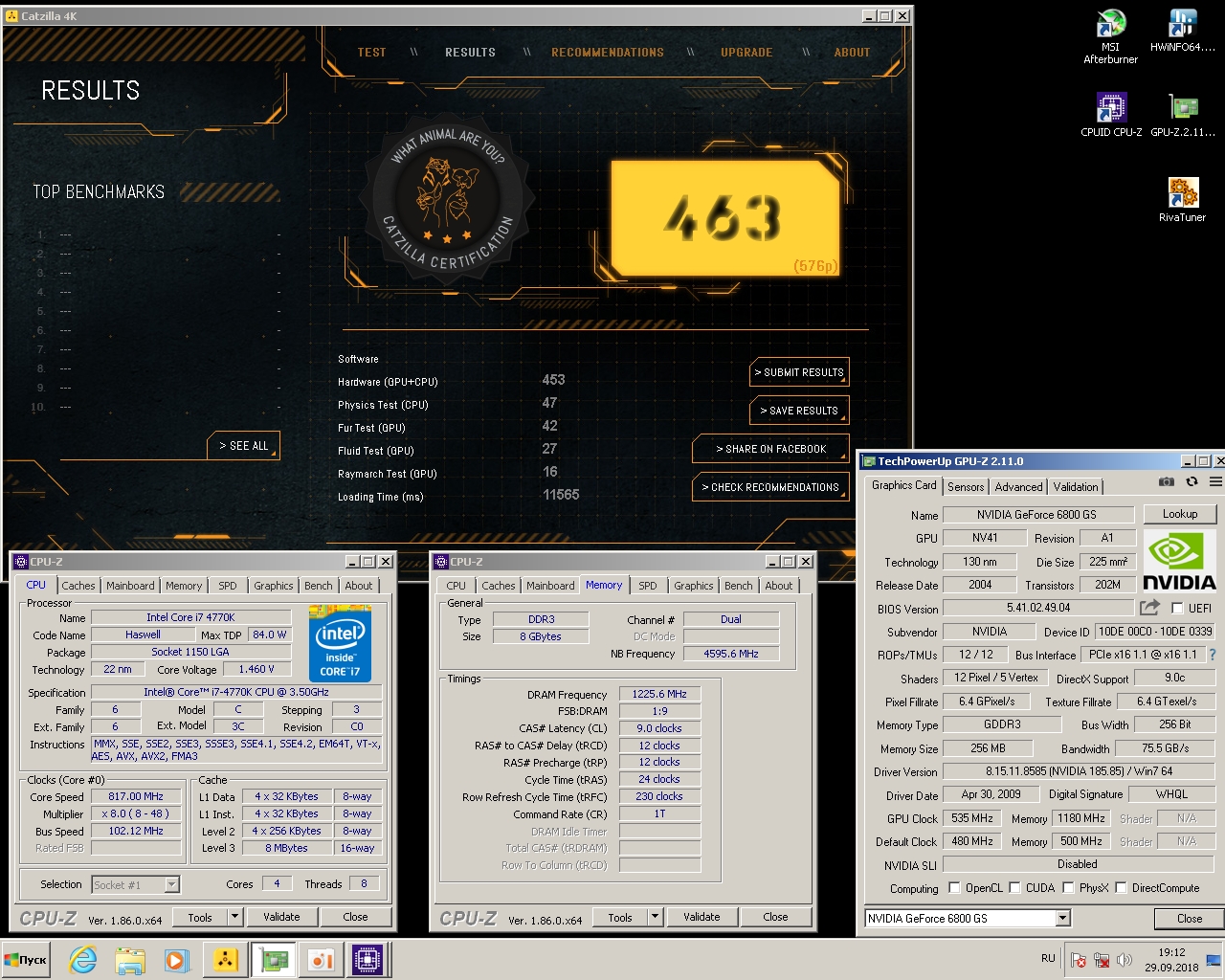This screenshot has height=980, width=1225.
Task: Open Catzilla TEST tab
Action: coord(372,53)
